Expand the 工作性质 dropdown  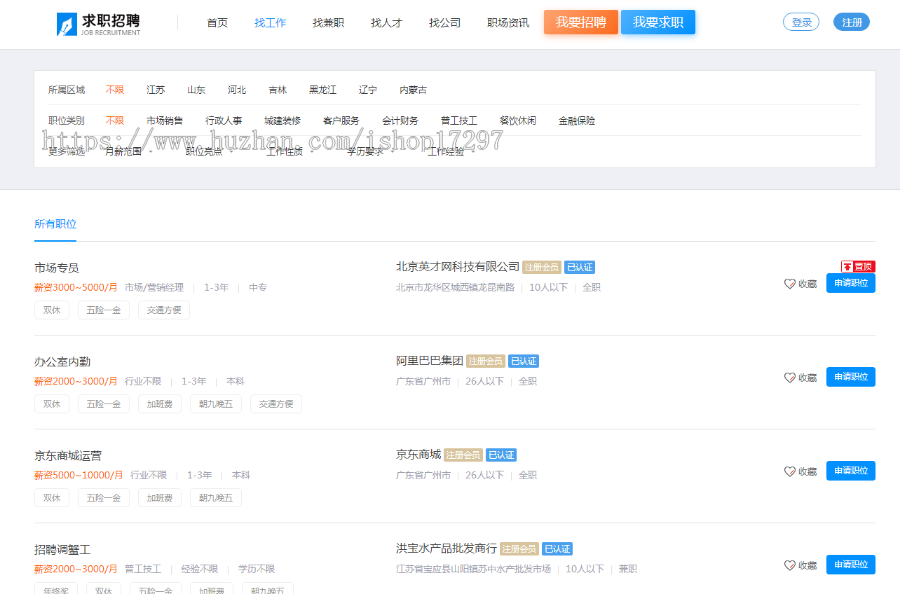point(288,152)
